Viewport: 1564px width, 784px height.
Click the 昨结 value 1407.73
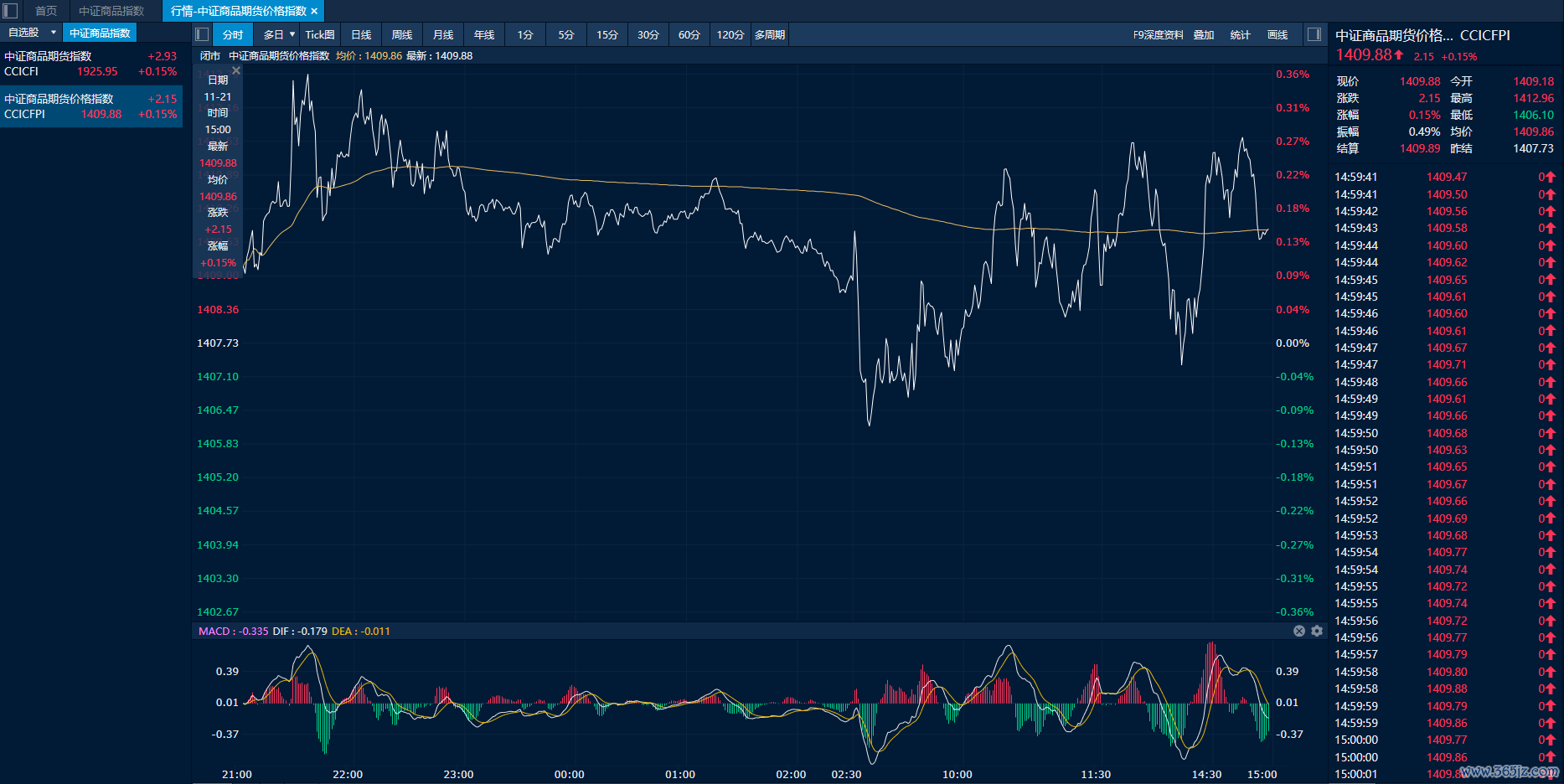[x=1534, y=148]
